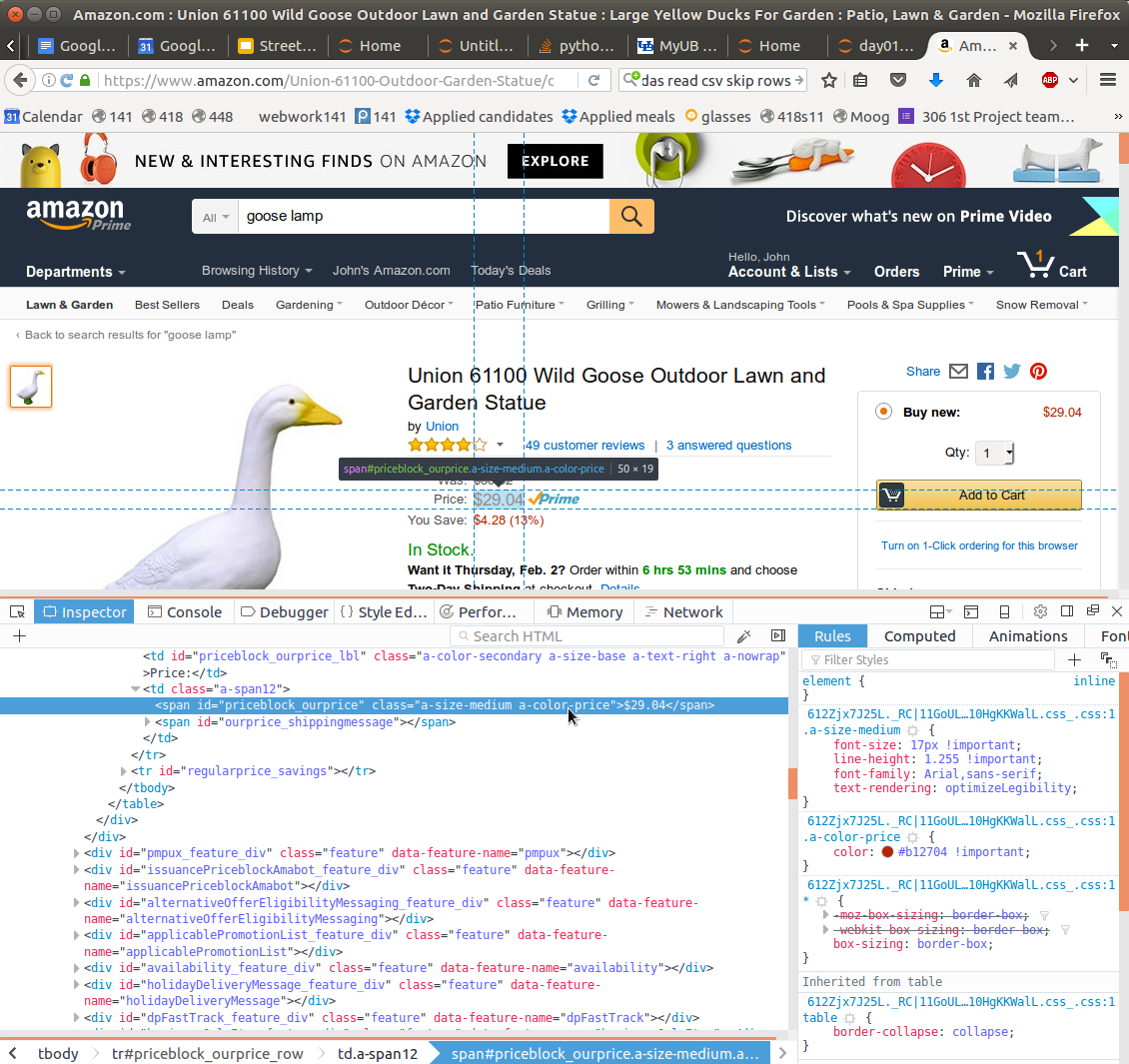Open the Computed styles tab
Screen dimensions: 1129x1064
coord(919,636)
